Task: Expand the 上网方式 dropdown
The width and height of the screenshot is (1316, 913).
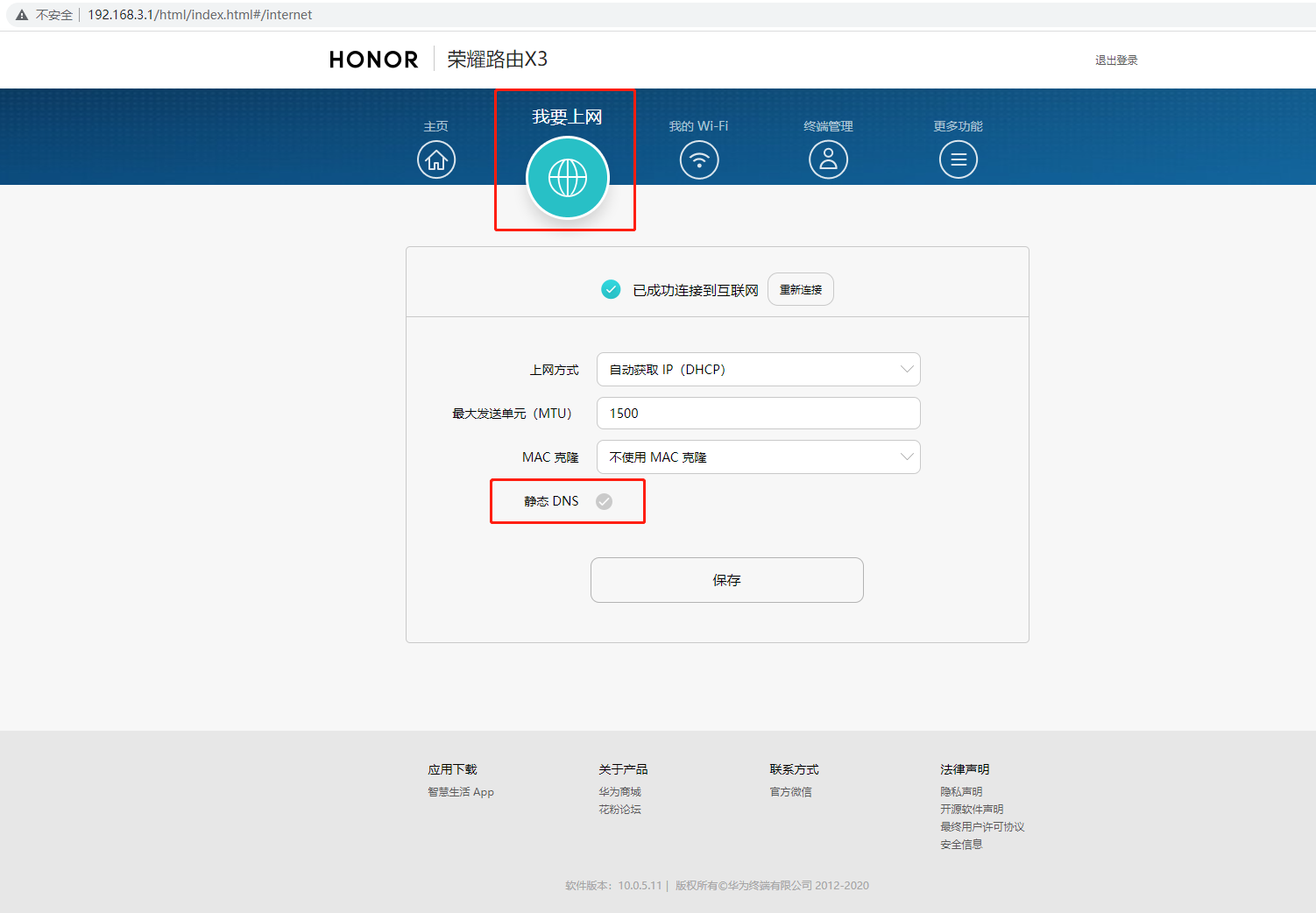Action: click(x=759, y=370)
